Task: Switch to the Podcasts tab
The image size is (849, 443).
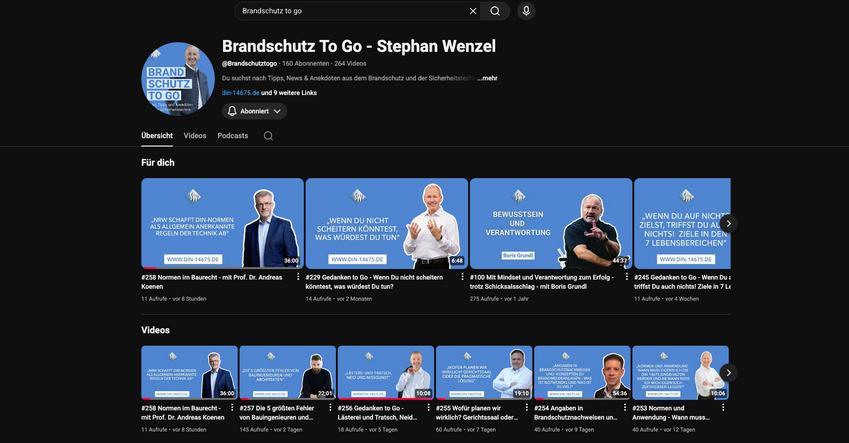Action: (x=233, y=136)
